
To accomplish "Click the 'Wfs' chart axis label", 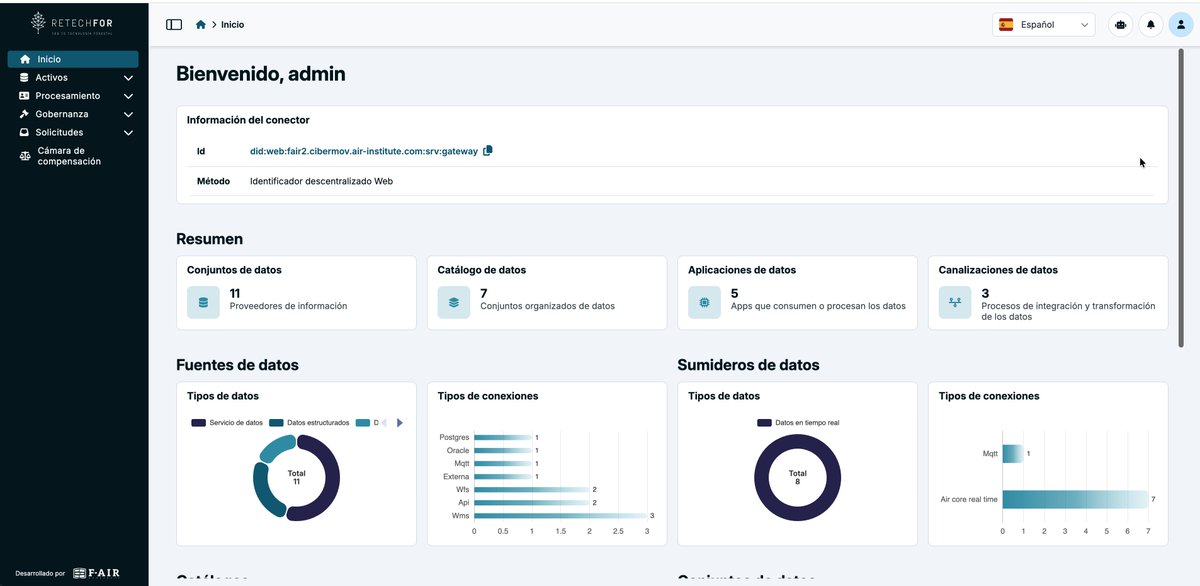I will (462, 489).
